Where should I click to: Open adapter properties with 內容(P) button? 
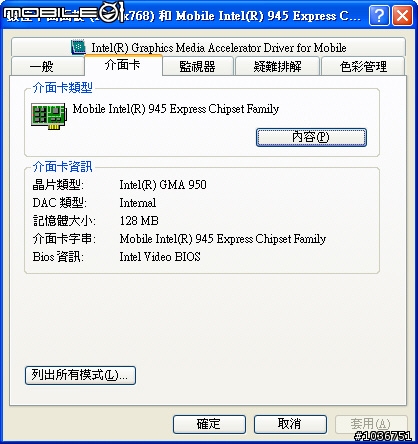[311, 137]
